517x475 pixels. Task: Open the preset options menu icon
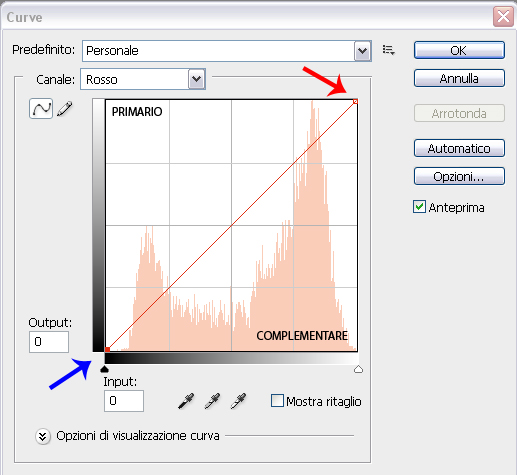coord(389,50)
